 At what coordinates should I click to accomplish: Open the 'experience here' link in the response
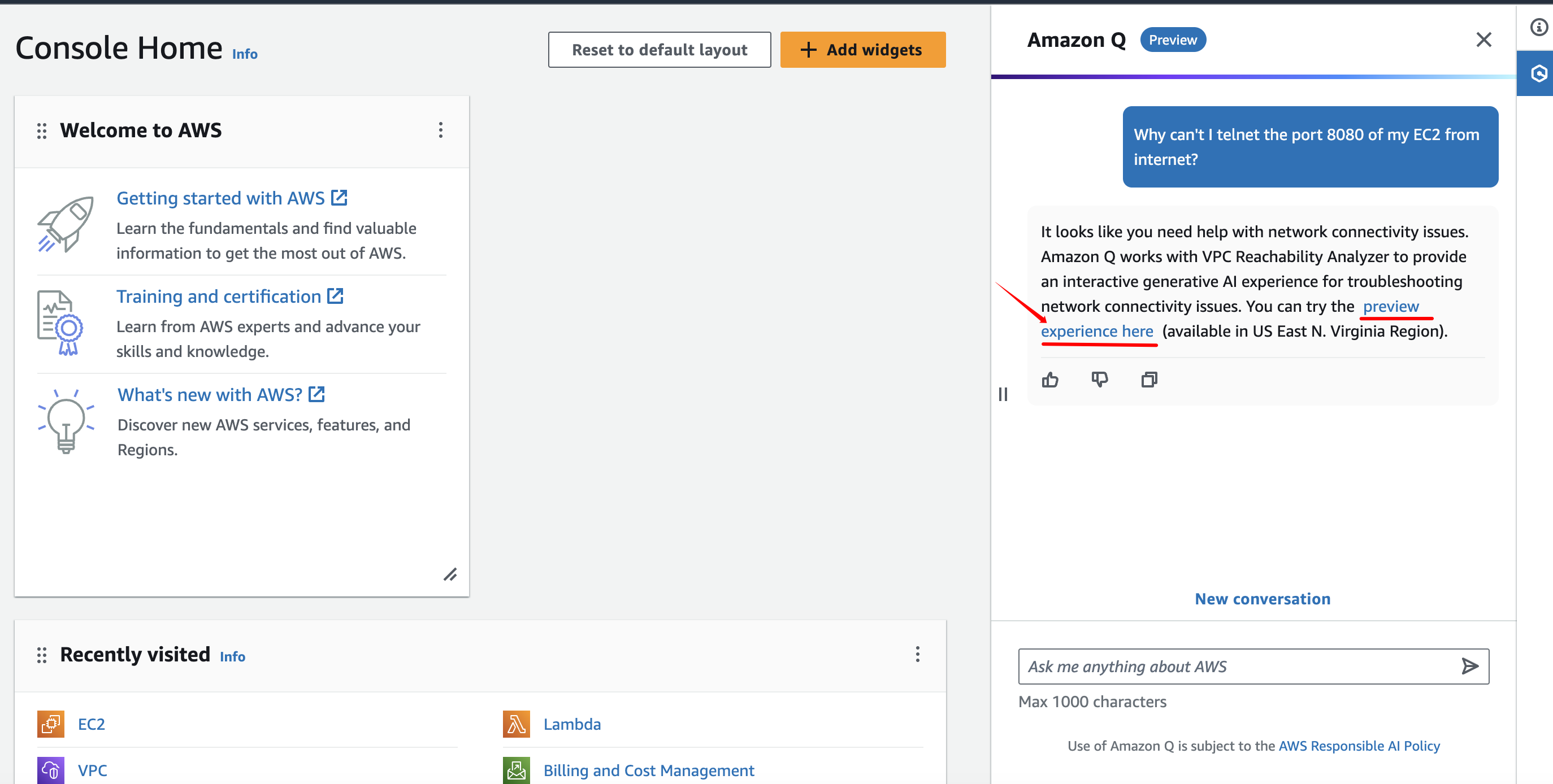click(1096, 332)
